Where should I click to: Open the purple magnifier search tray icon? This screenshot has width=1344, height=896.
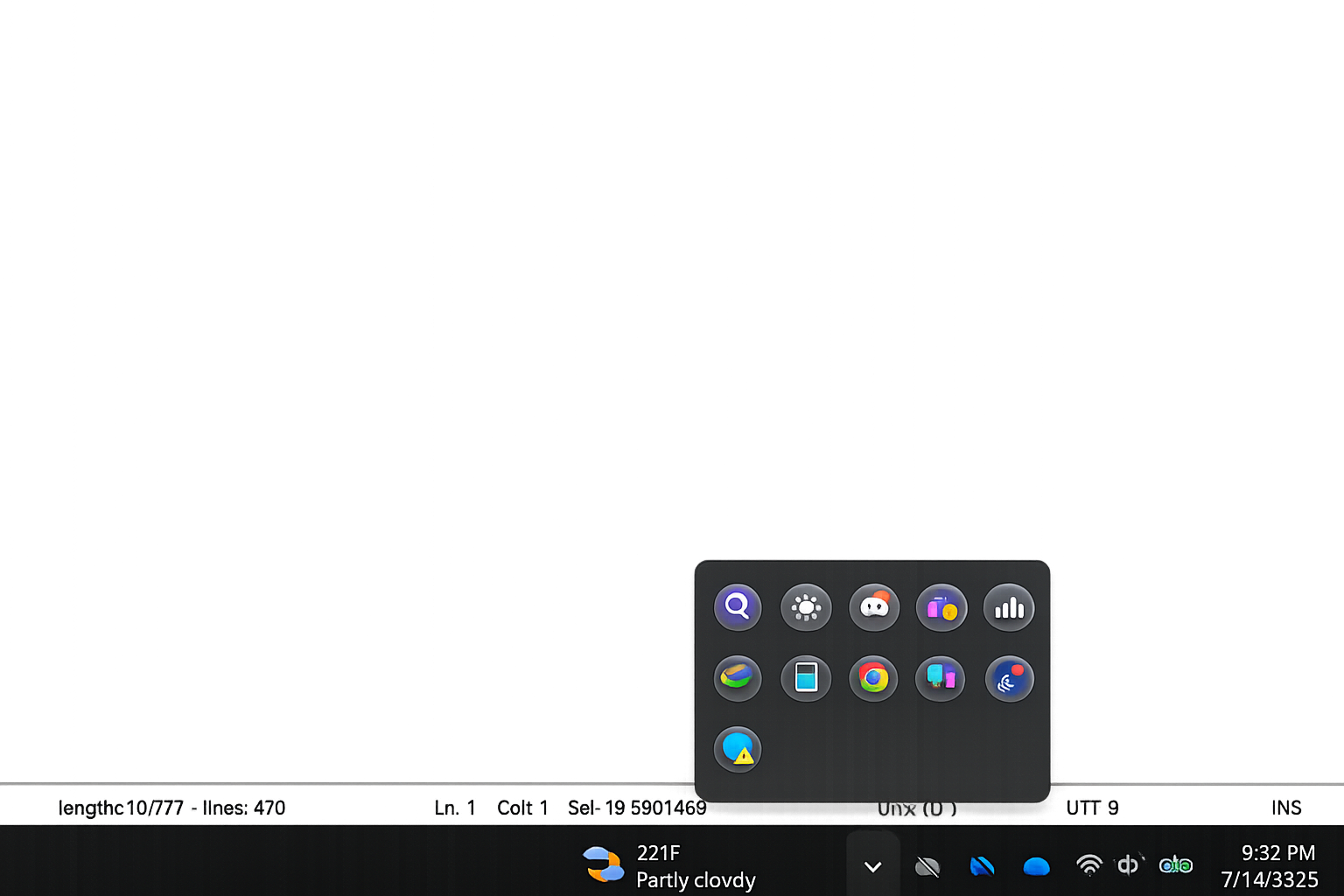[738, 607]
